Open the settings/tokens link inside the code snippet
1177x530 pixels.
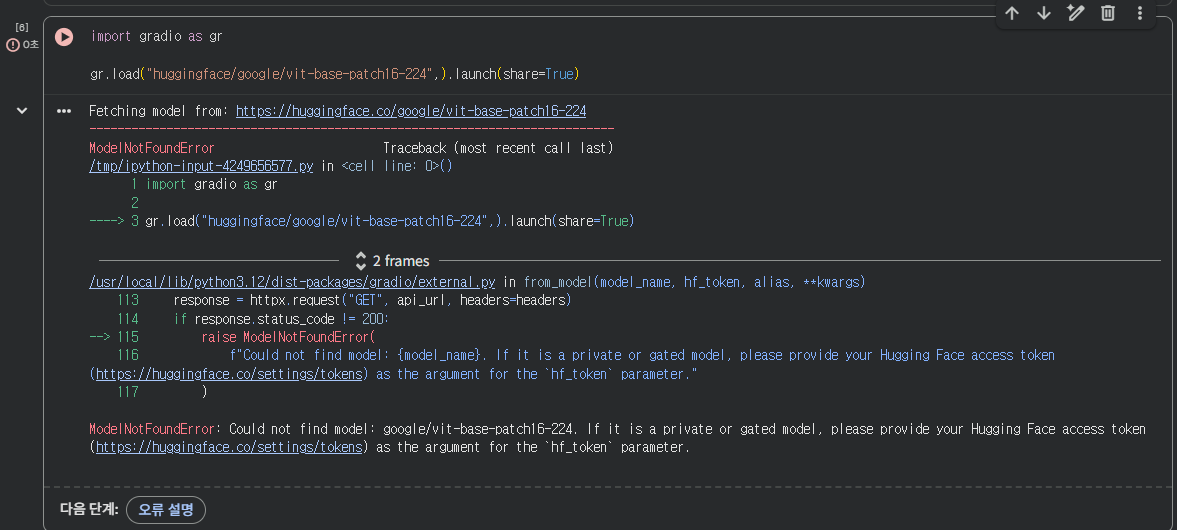tap(229, 374)
